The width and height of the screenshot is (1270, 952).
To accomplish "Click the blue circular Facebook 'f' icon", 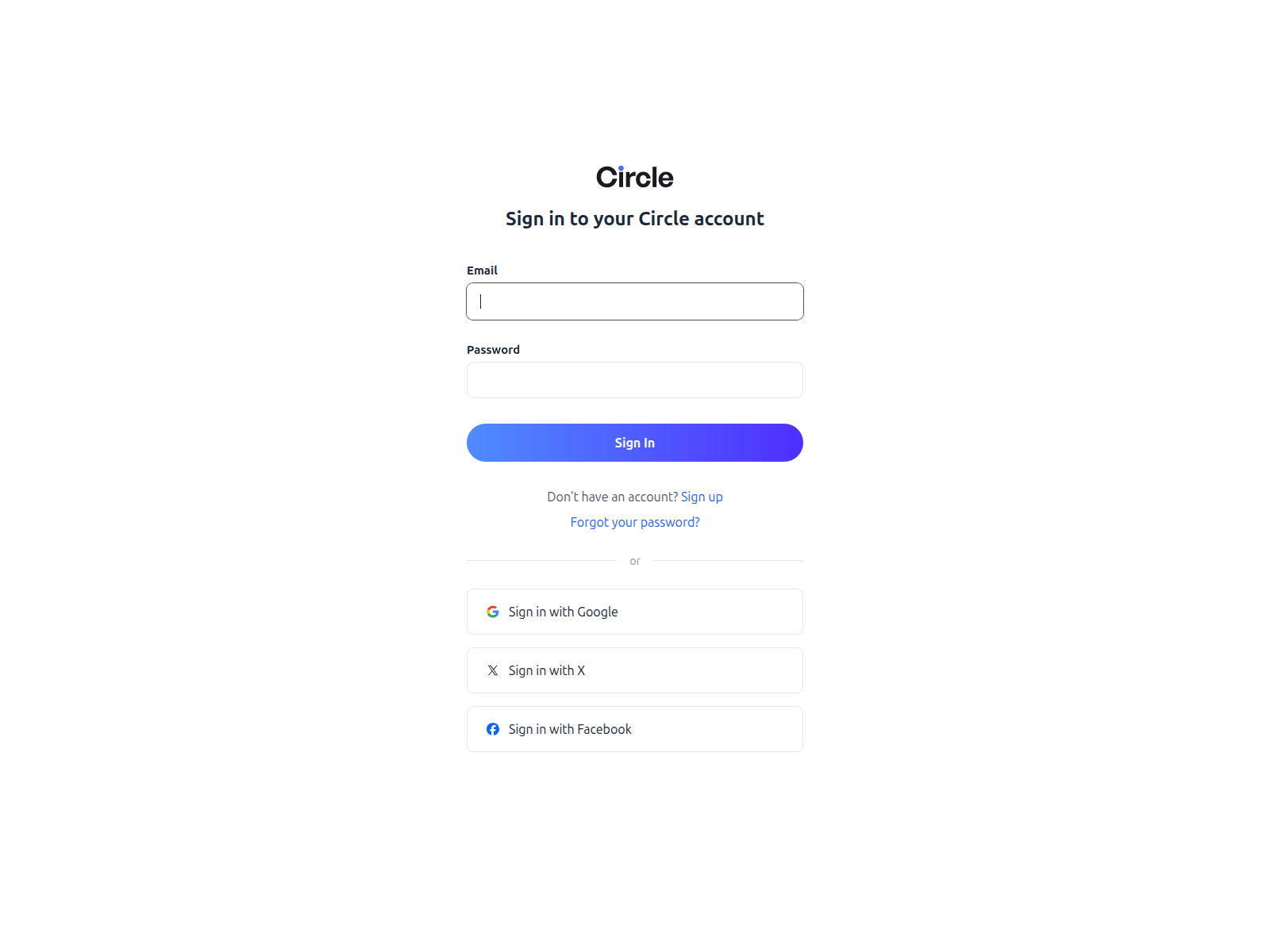I will point(493,729).
